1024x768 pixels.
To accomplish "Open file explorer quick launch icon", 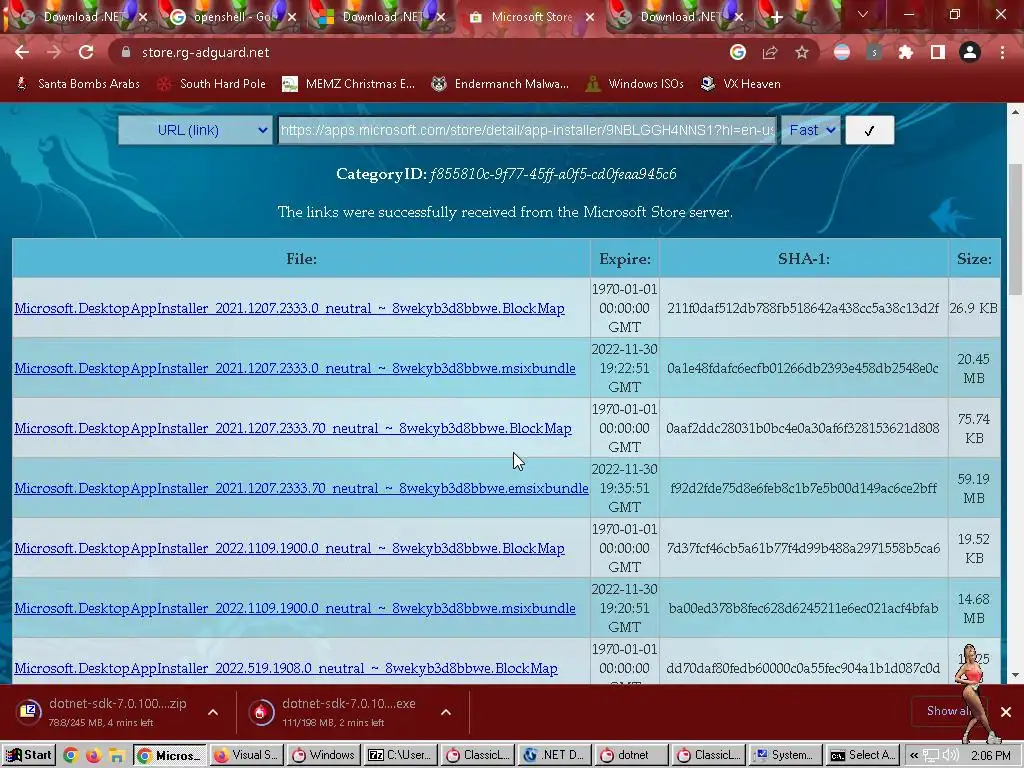I will pyautogui.click(x=116, y=756).
